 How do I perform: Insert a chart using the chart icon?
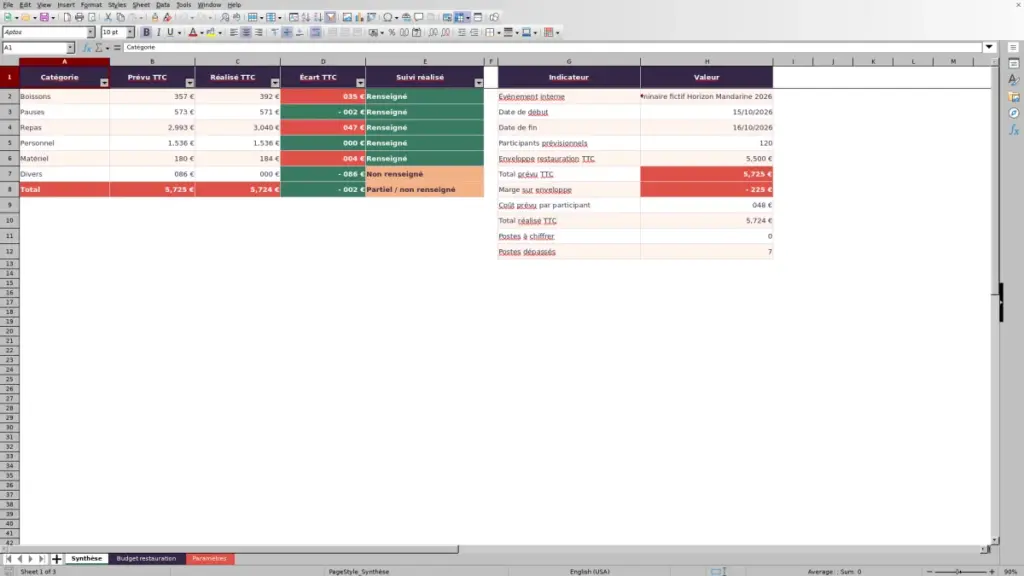(x=359, y=18)
